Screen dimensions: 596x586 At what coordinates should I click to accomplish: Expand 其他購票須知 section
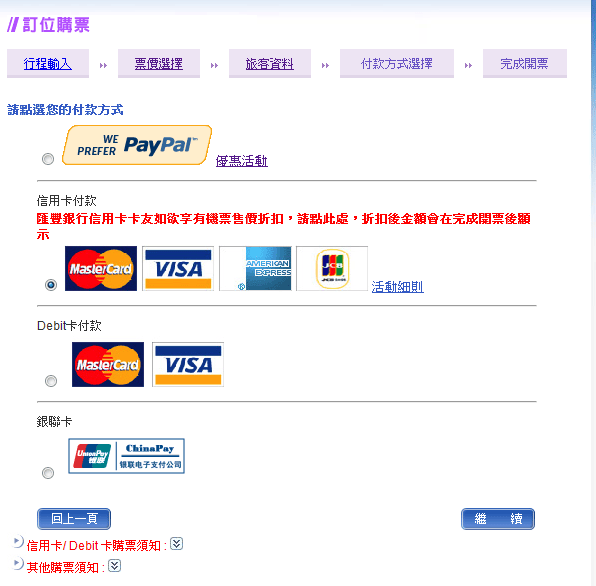(x=114, y=565)
